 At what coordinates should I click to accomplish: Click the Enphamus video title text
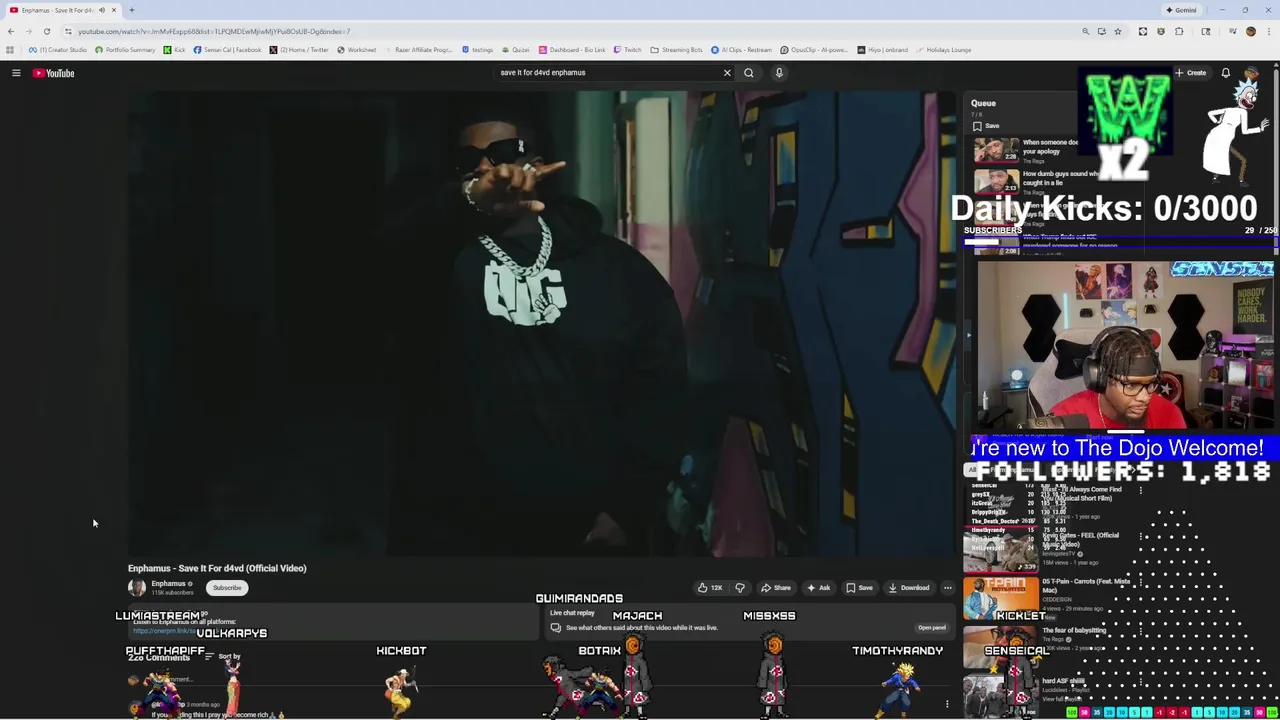tap(217, 568)
